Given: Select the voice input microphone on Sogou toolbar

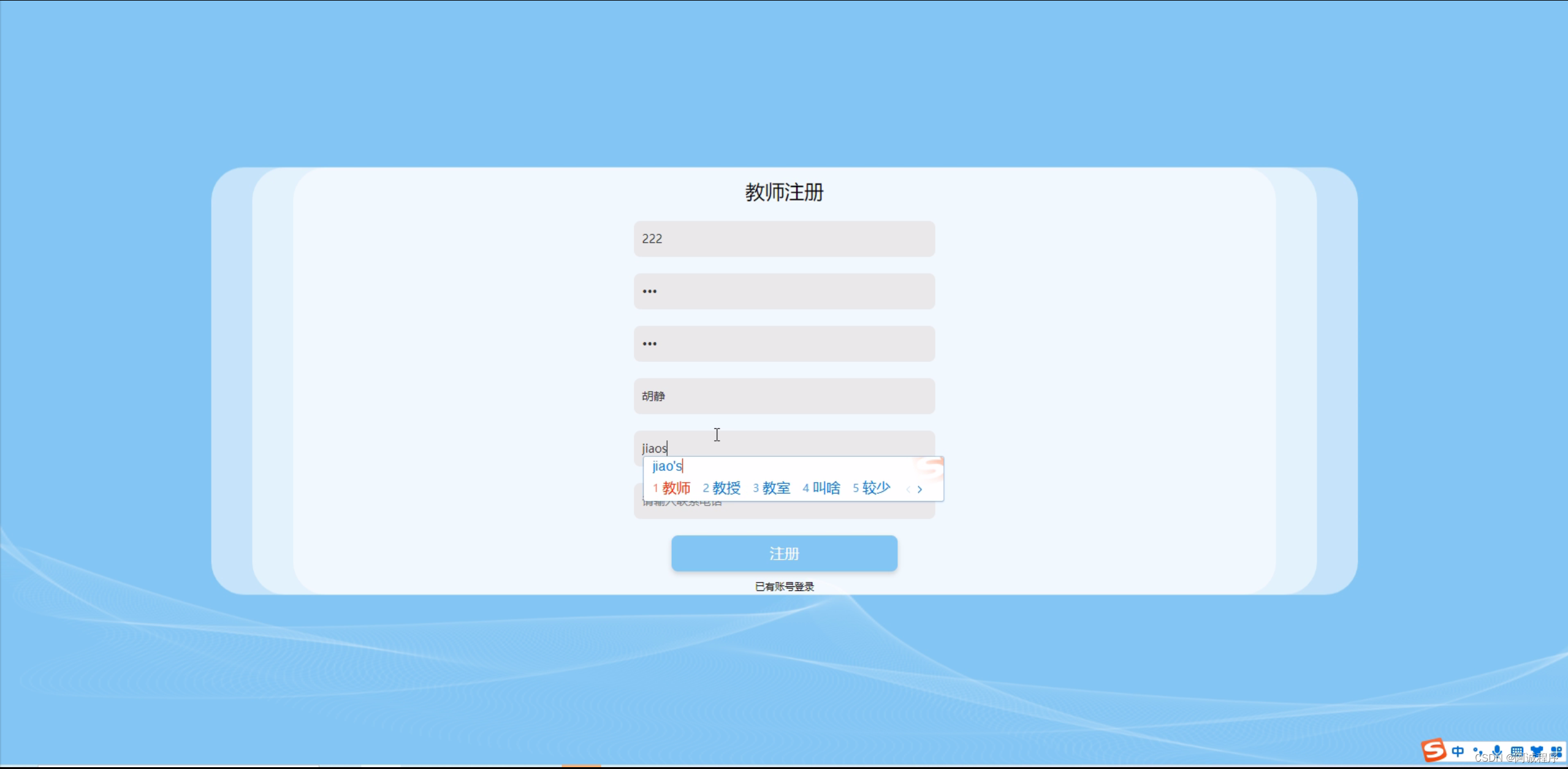Looking at the screenshot, I should point(1496,752).
